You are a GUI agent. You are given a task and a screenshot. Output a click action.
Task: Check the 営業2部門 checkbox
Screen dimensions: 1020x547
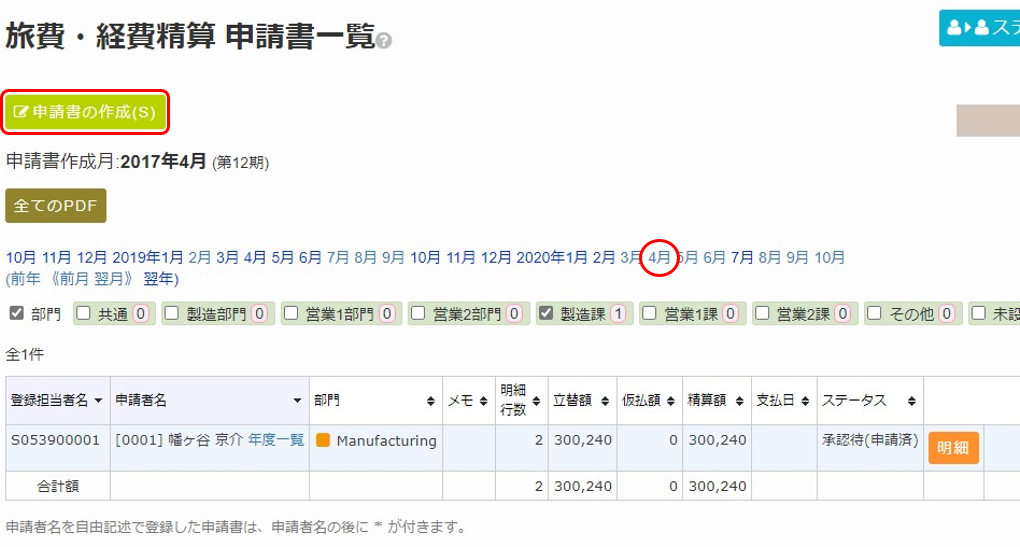(x=418, y=314)
